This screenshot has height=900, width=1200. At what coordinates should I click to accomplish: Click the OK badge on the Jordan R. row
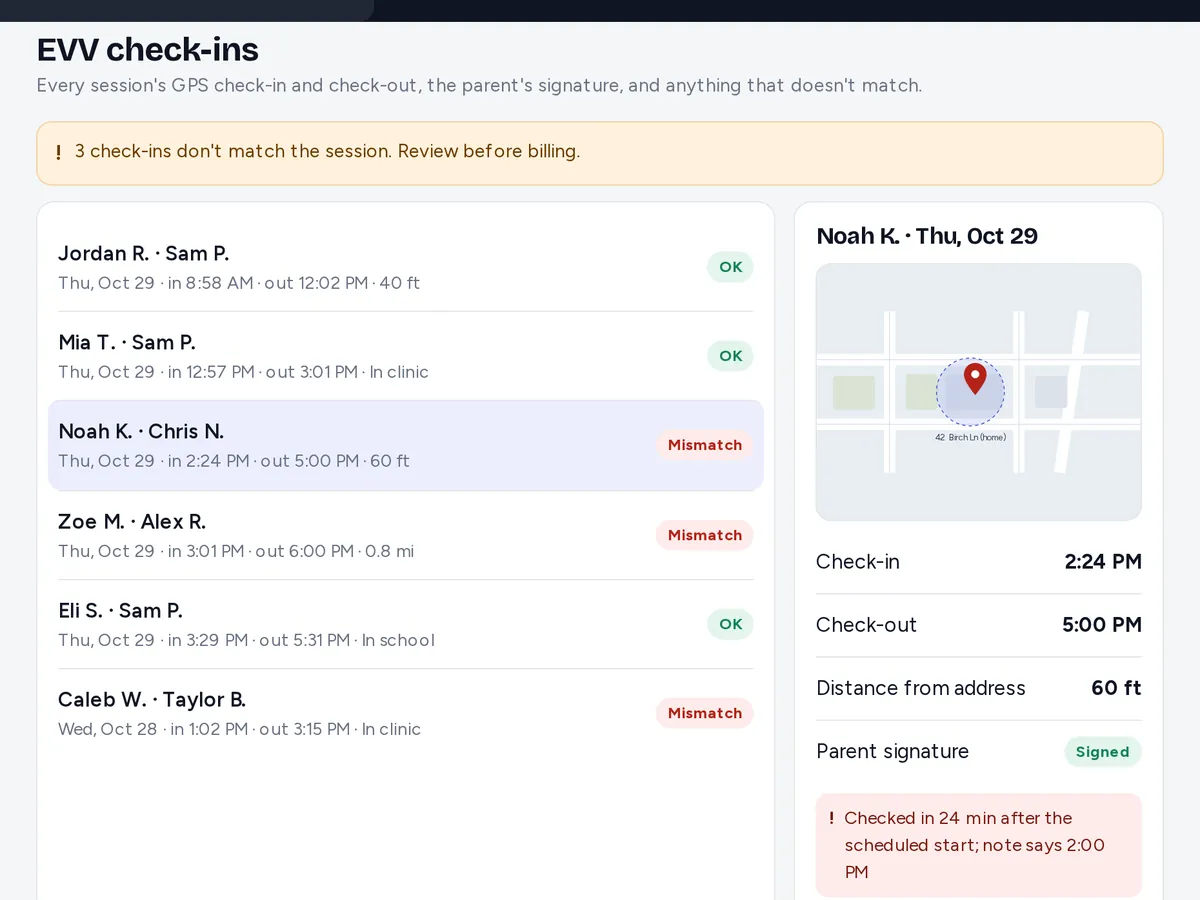(731, 267)
